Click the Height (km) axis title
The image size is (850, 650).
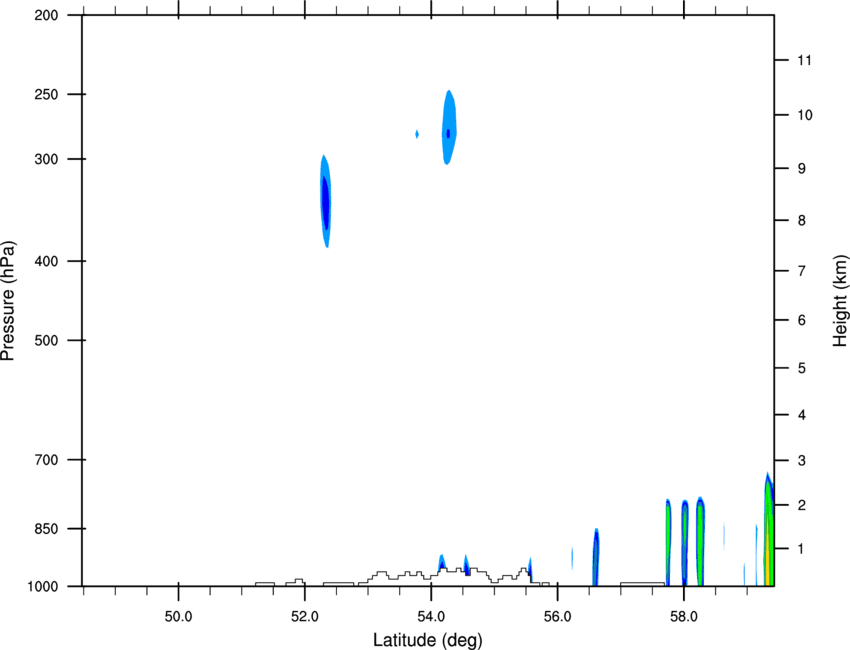(x=840, y=300)
